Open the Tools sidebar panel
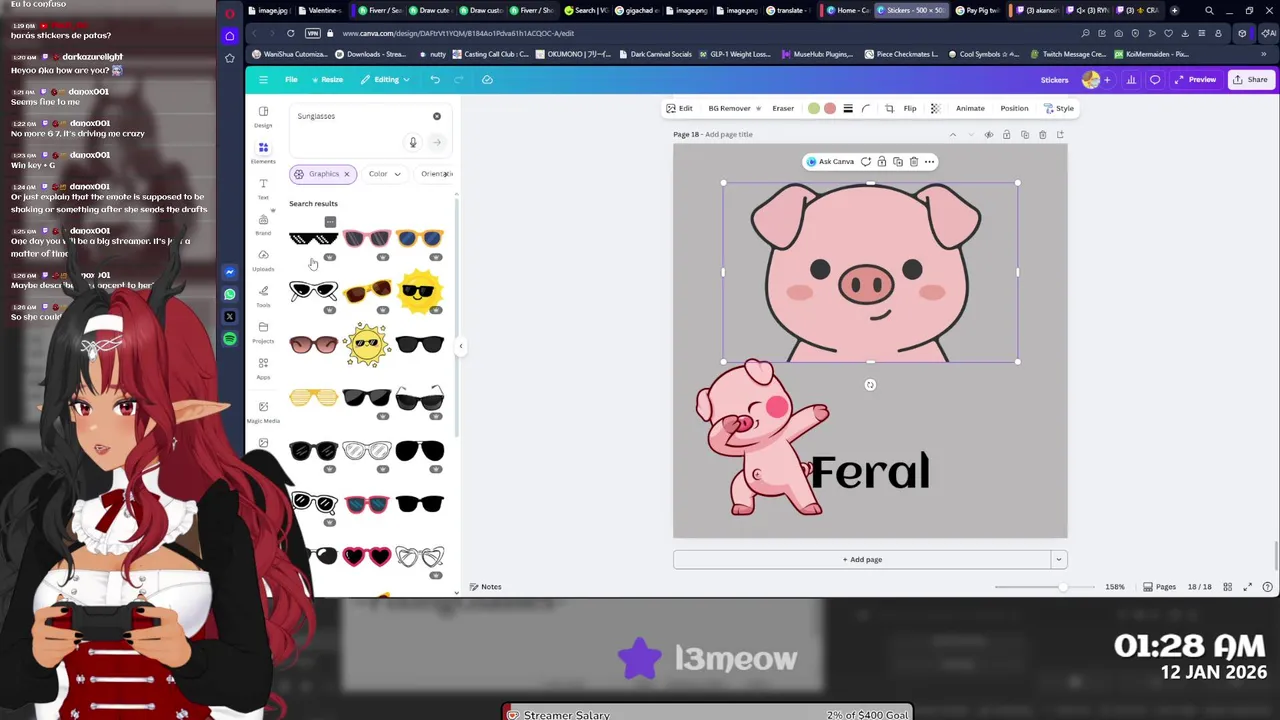The width and height of the screenshot is (1280, 720). point(263,296)
